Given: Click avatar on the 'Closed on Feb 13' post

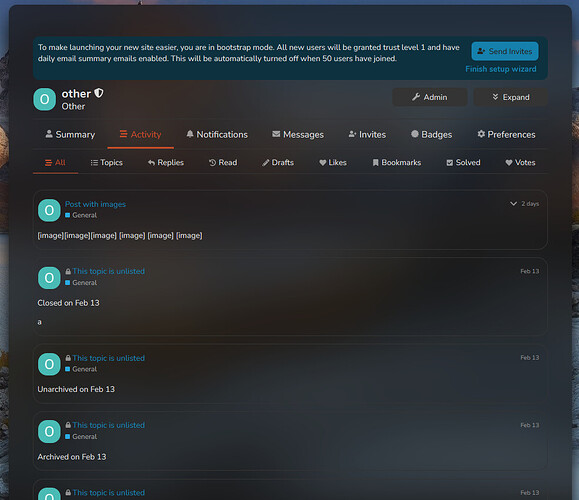Looking at the screenshot, I should (49, 278).
